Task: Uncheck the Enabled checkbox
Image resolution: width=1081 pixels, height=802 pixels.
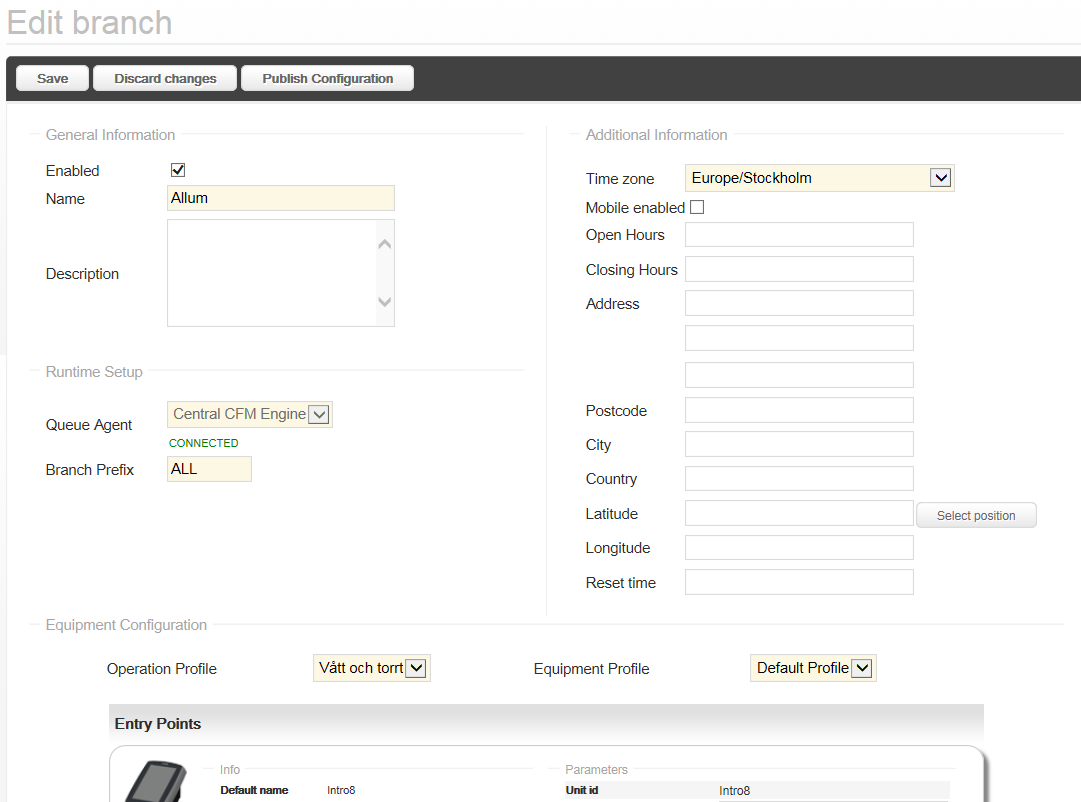Action: tap(178, 170)
